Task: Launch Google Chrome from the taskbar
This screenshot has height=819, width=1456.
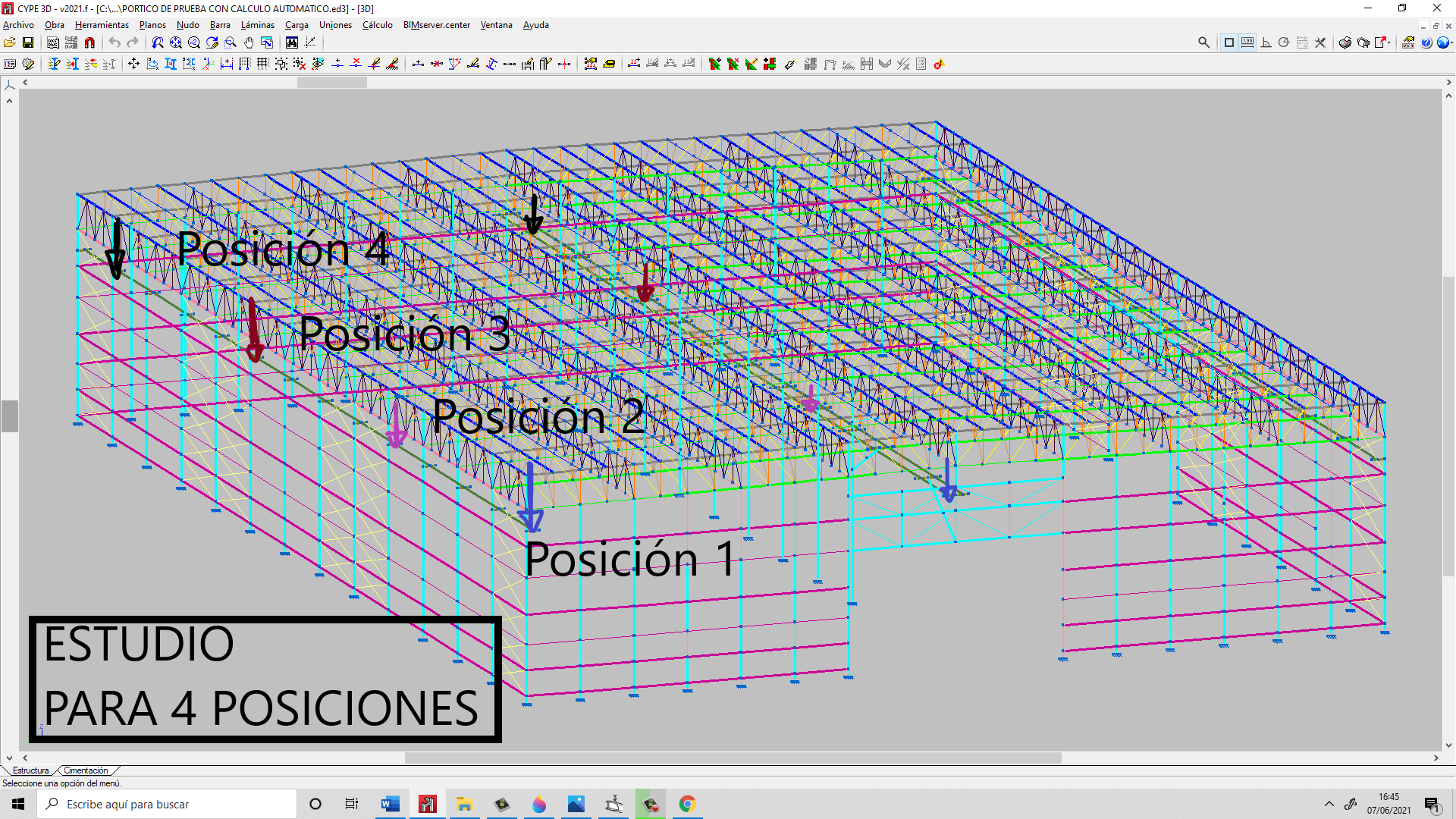Action: 687,804
